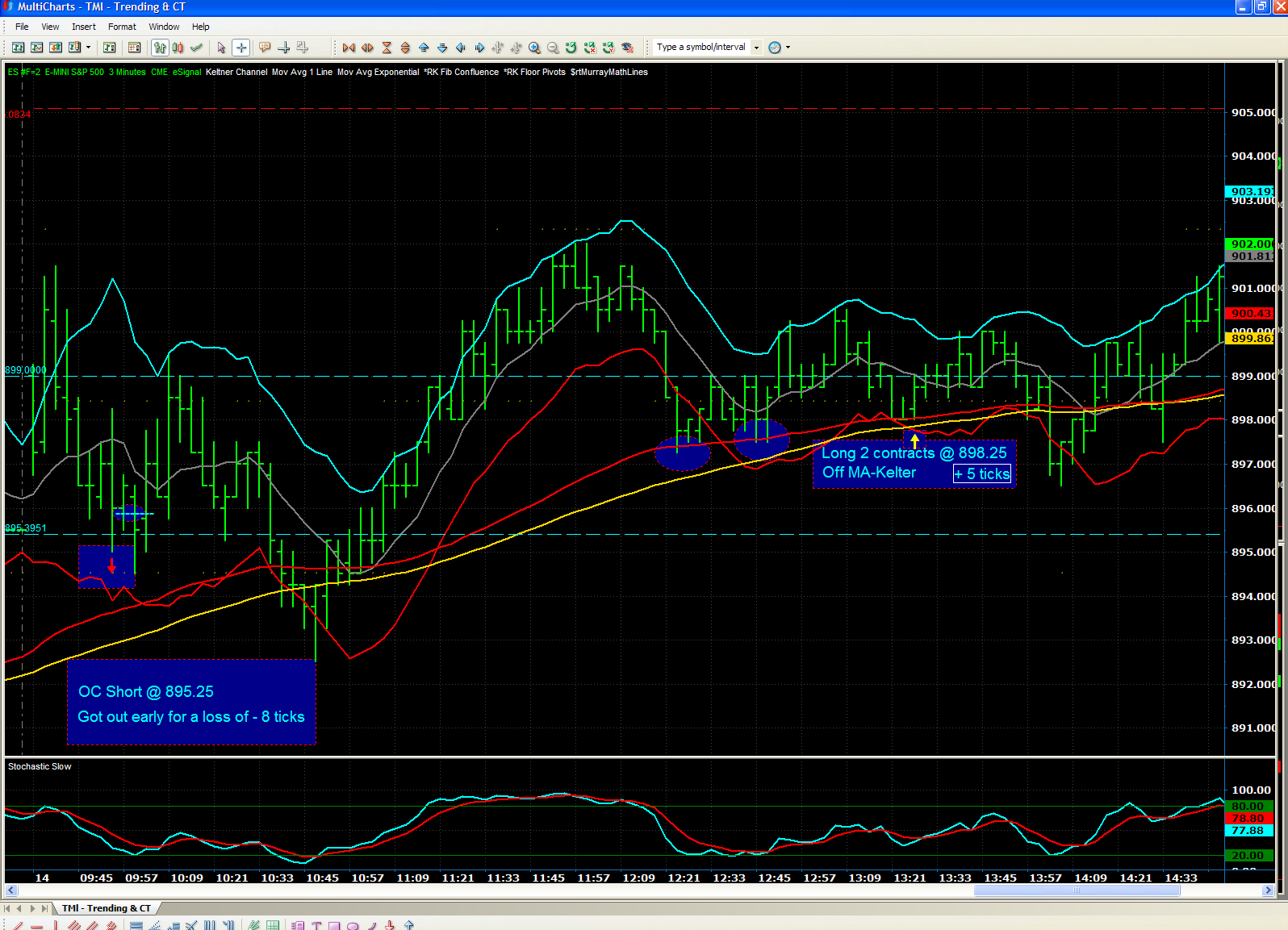Viewport: 1288px width, 930px height.
Task: Open the File menu
Action: pyautogui.click(x=22, y=27)
